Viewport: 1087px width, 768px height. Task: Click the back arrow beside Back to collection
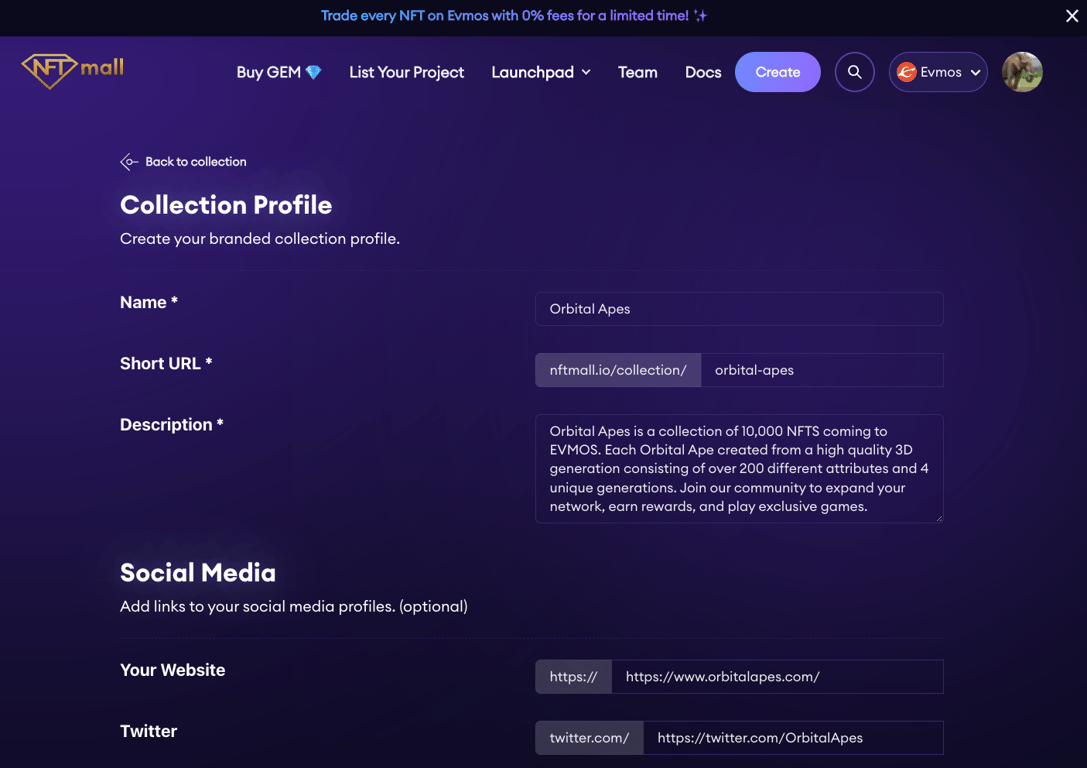(x=128, y=161)
